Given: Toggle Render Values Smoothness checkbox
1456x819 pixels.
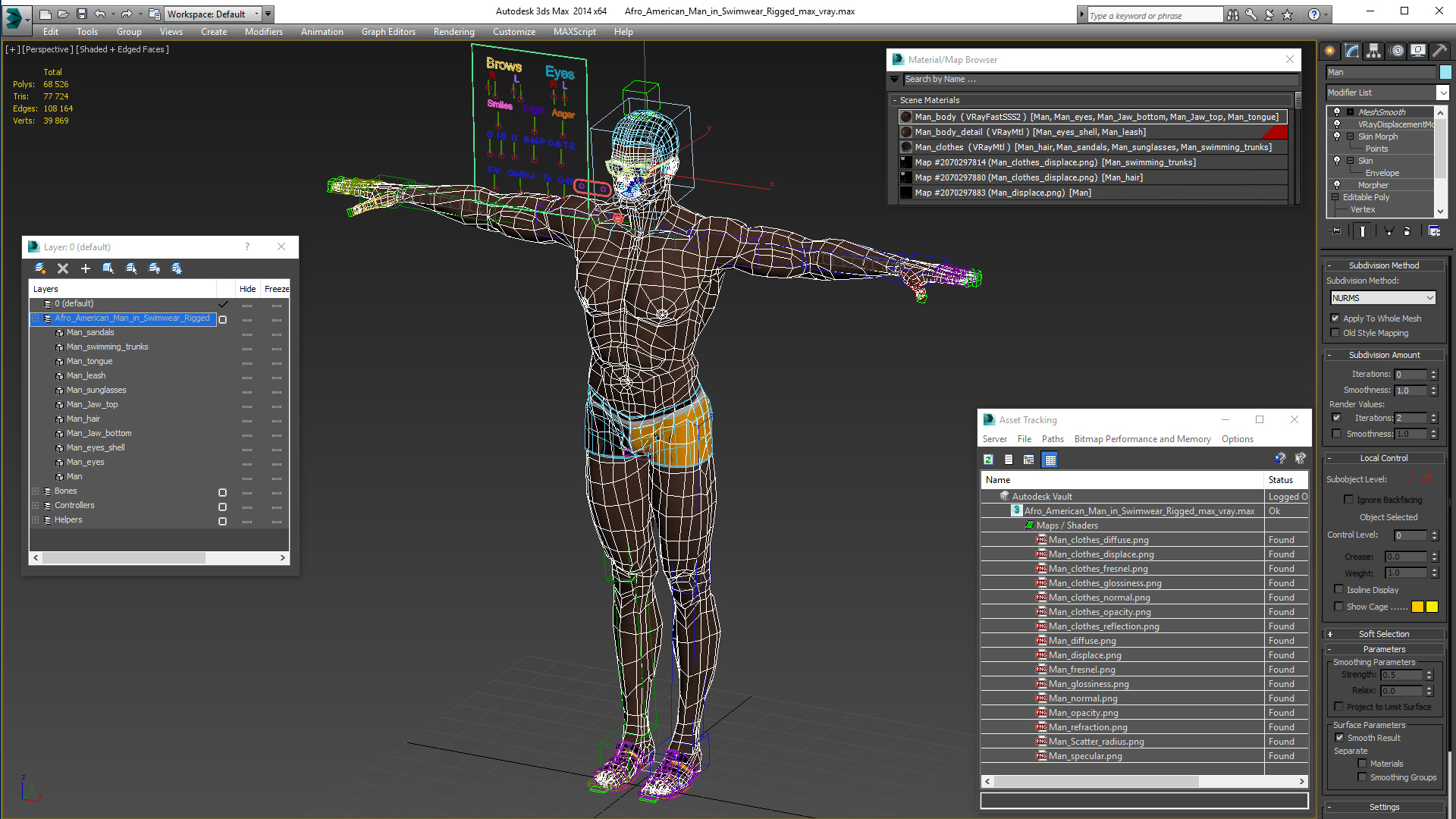Looking at the screenshot, I should pyautogui.click(x=1336, y=434).
